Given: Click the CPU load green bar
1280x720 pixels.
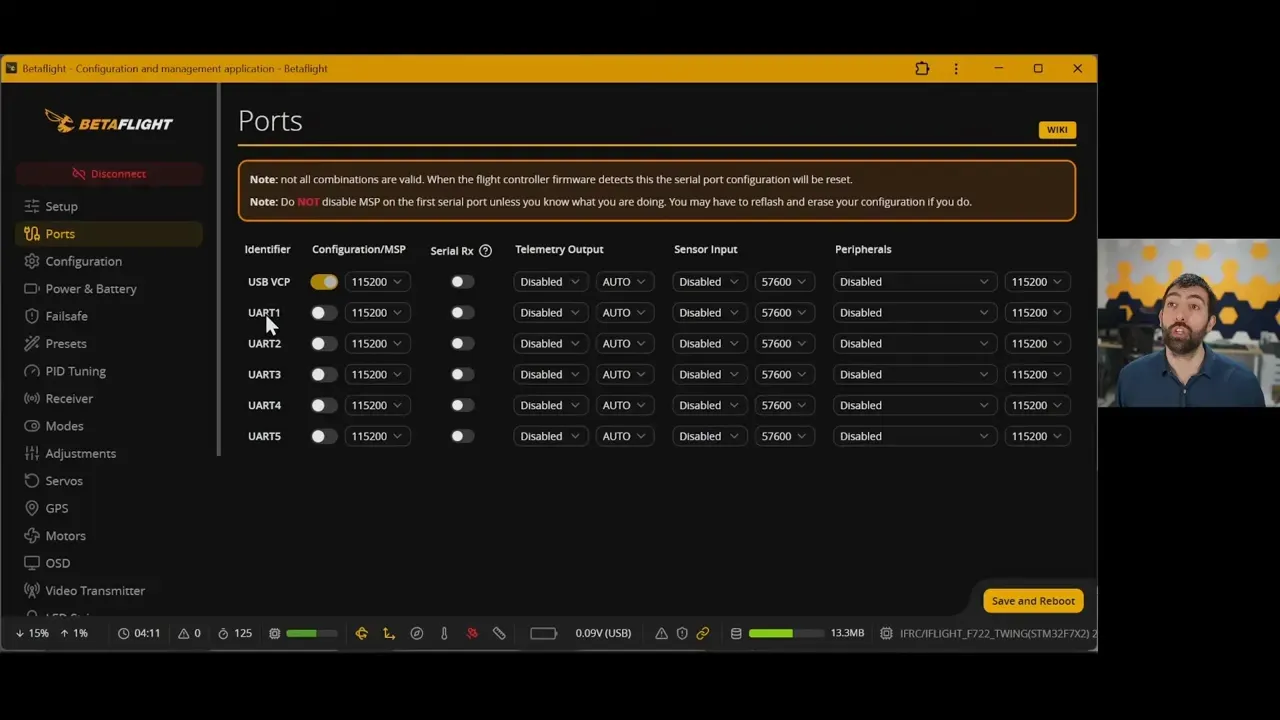Looking at the screenshot, I should [x=312, y=634].
